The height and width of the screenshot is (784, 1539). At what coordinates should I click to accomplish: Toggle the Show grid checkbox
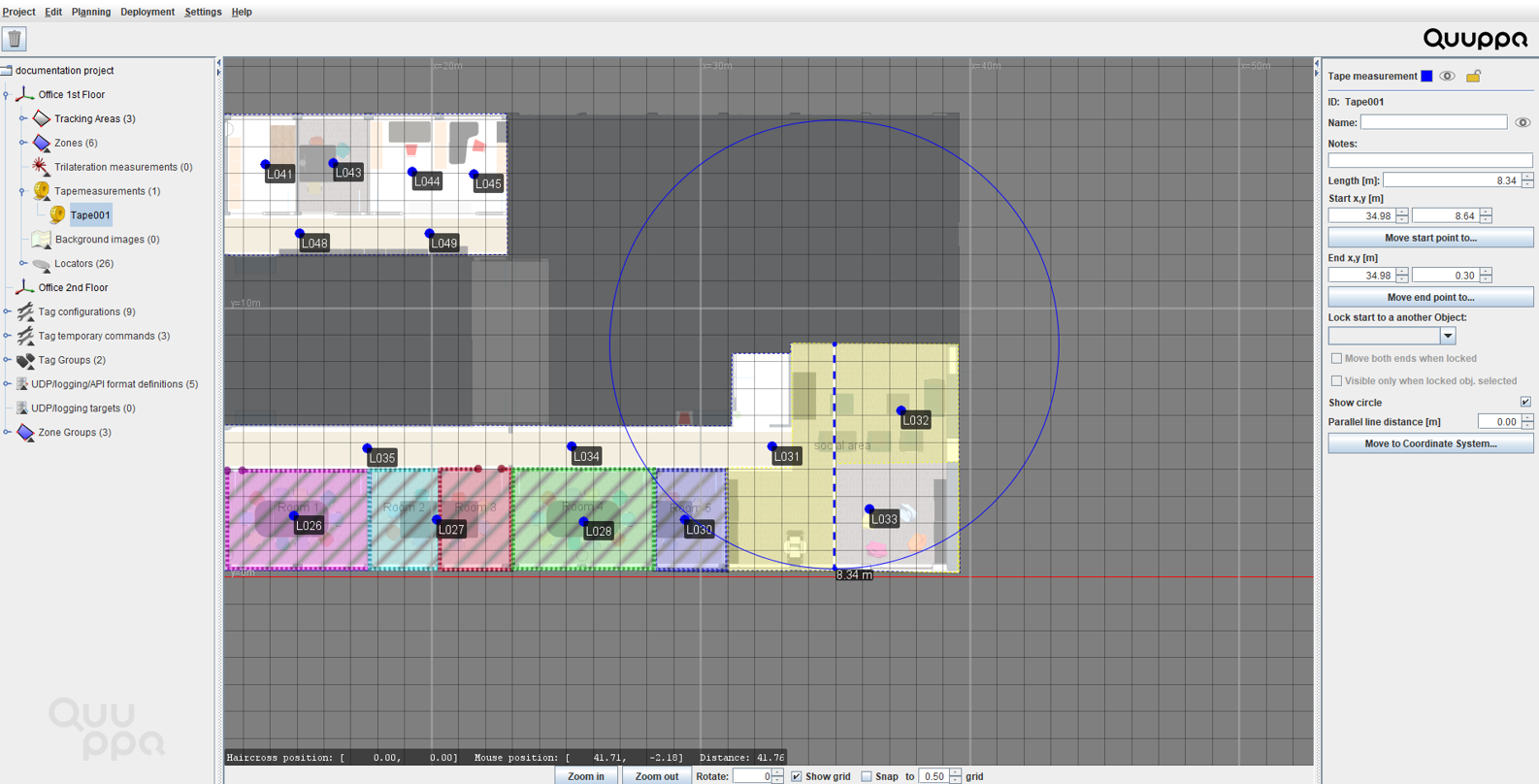797,776
